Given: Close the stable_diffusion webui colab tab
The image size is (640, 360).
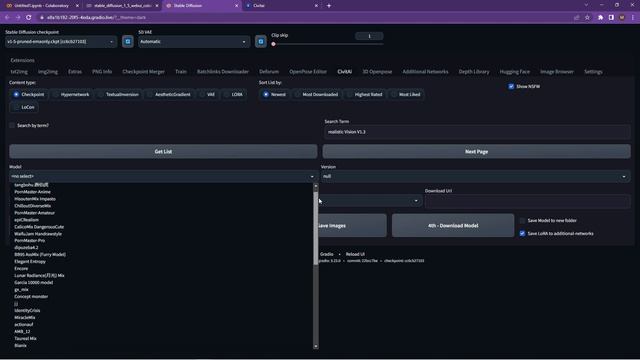Looking at the screenshot, I should coord(157,6).
